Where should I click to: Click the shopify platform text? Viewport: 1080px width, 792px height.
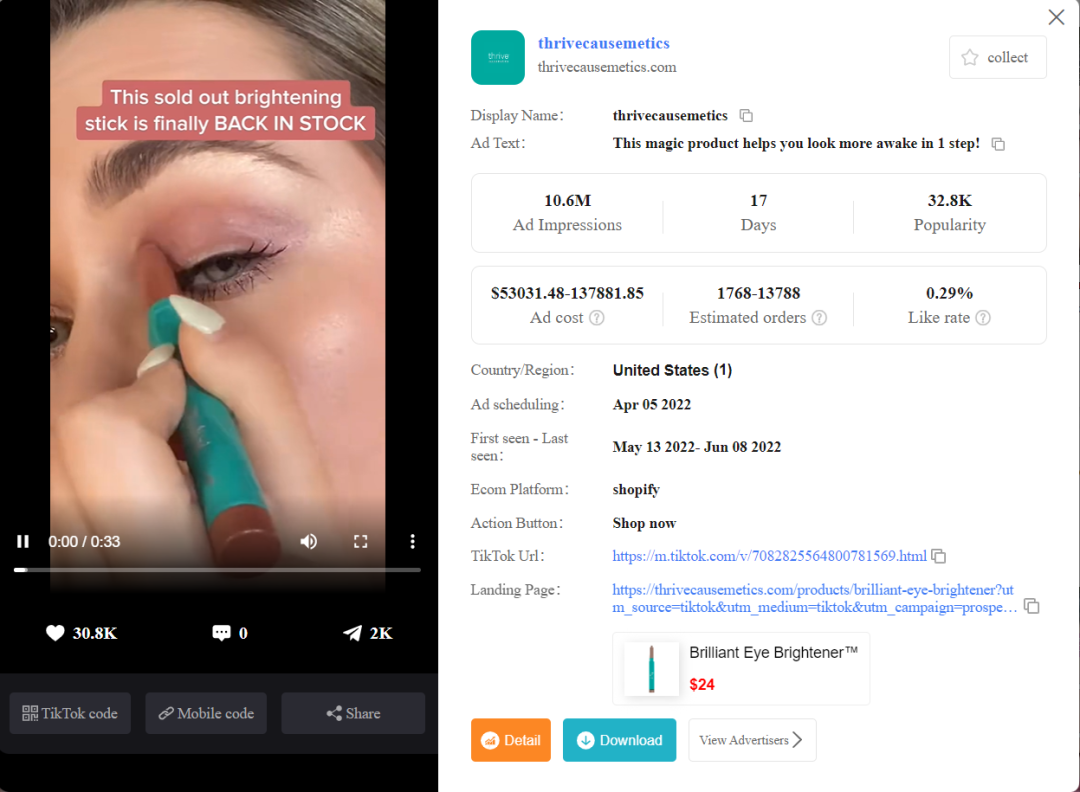pyautogui.click(x=636, y=489)
